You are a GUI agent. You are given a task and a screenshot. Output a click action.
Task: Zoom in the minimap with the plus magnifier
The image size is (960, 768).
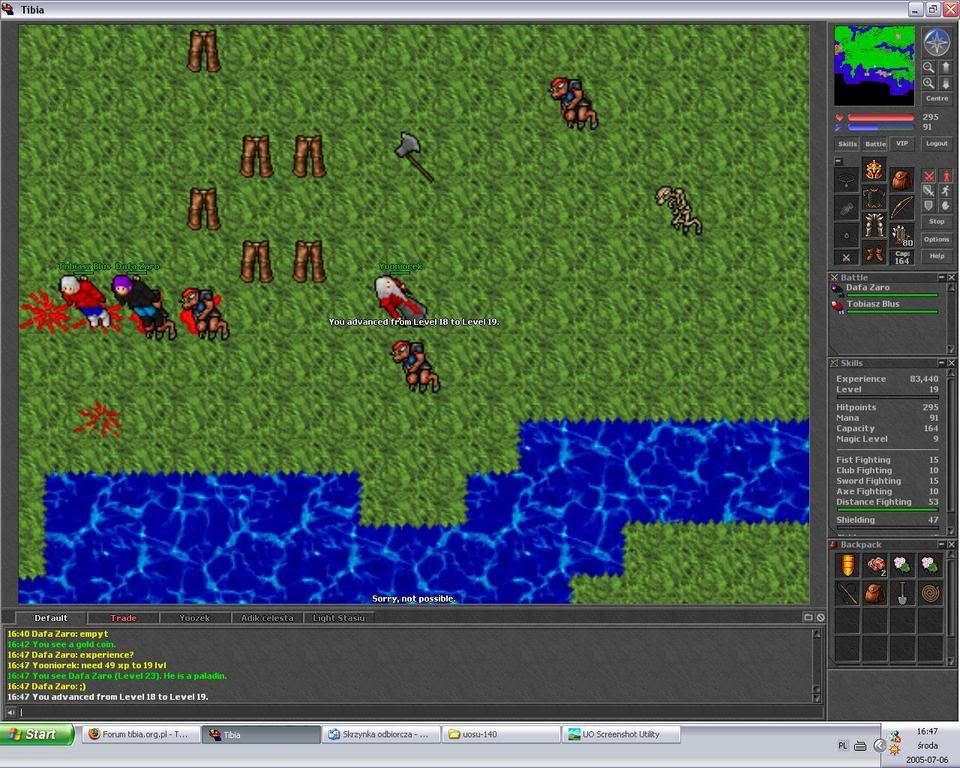929,83
